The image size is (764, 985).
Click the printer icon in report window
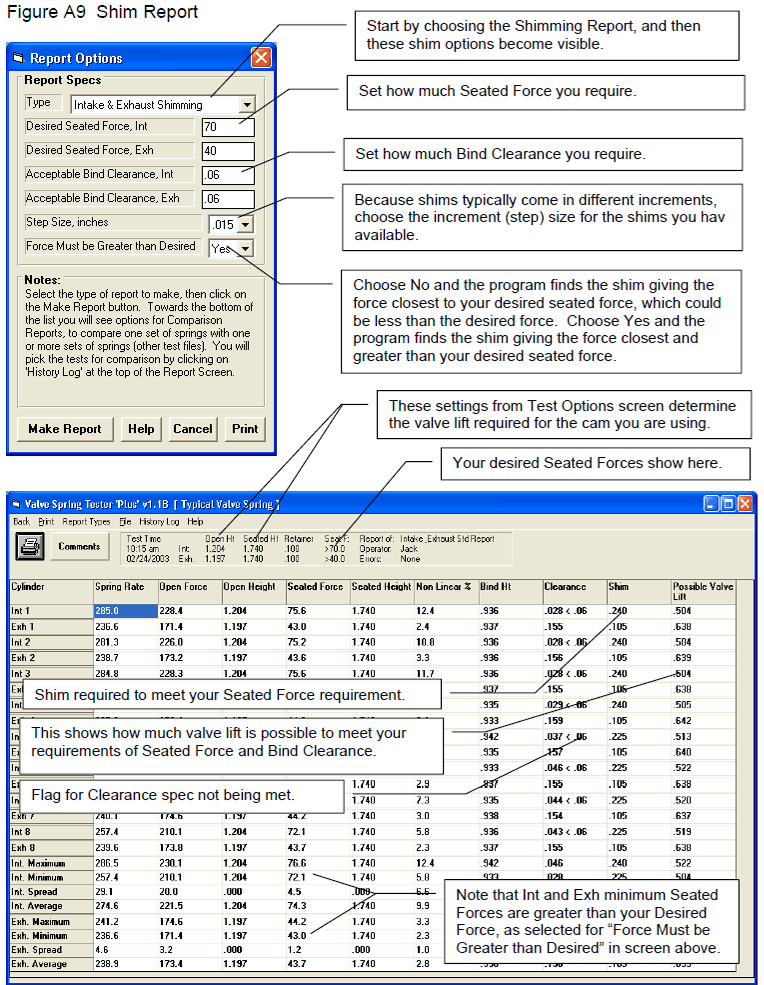pos(30,546)
